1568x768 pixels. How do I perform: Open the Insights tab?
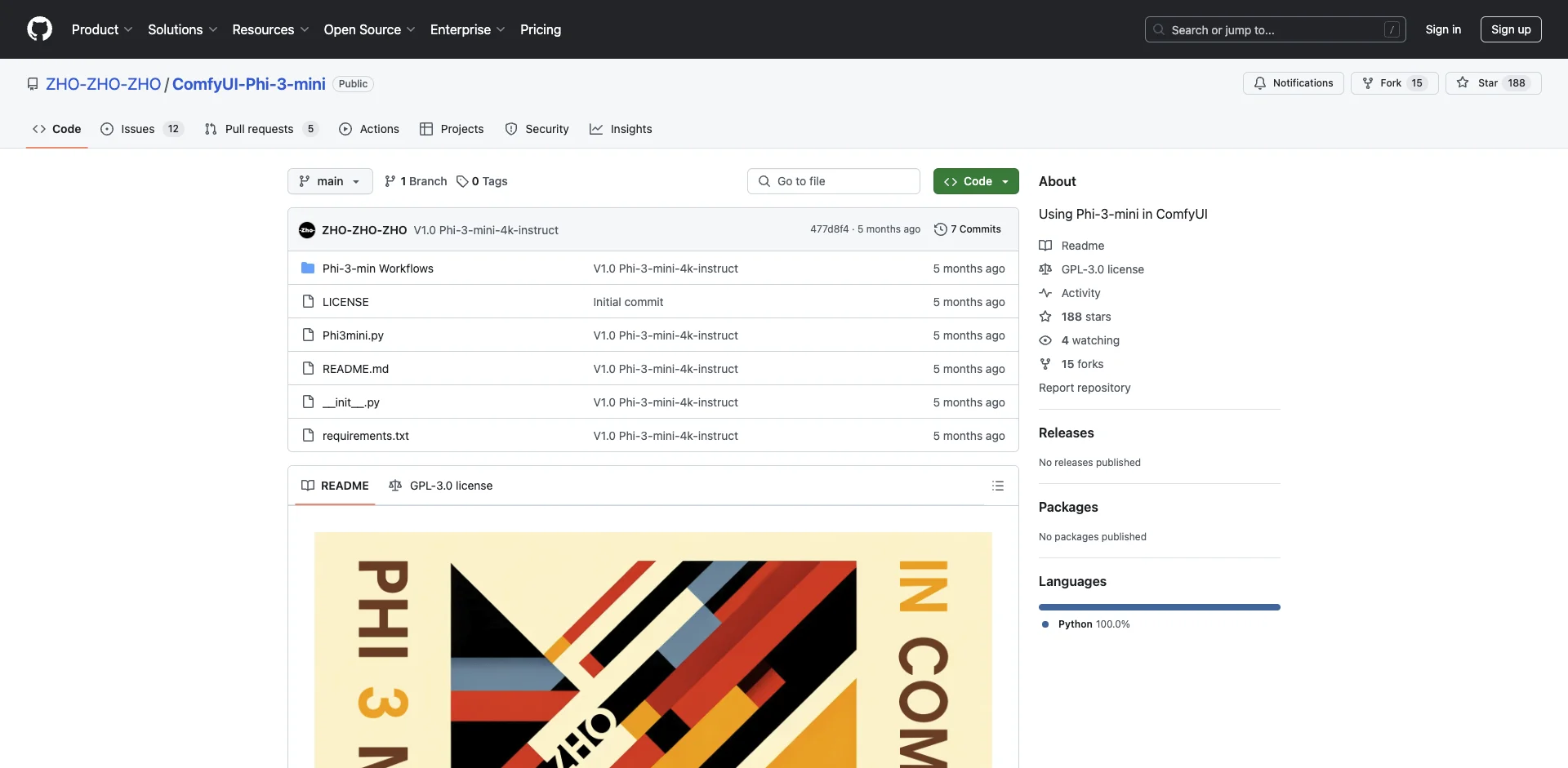pyautogui.click(x=621, y=129)
